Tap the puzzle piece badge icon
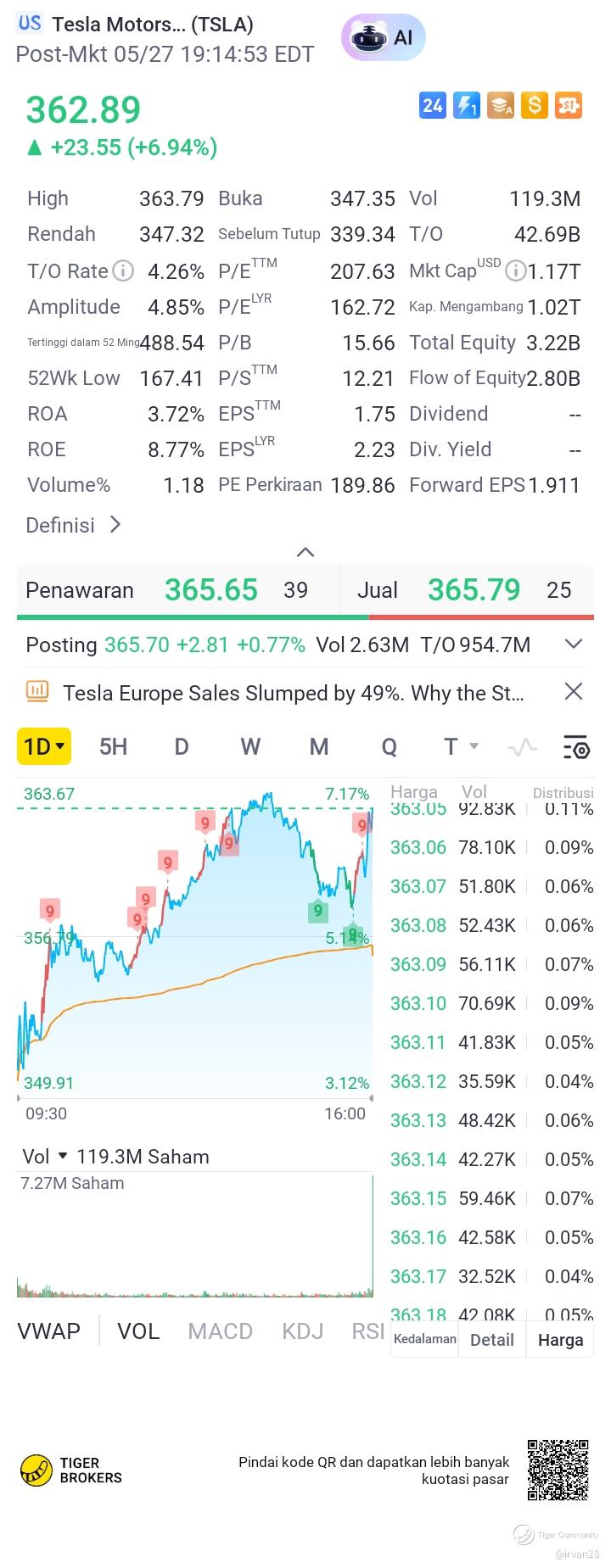Screen dimensions: 611x1568 coord(569,105)
